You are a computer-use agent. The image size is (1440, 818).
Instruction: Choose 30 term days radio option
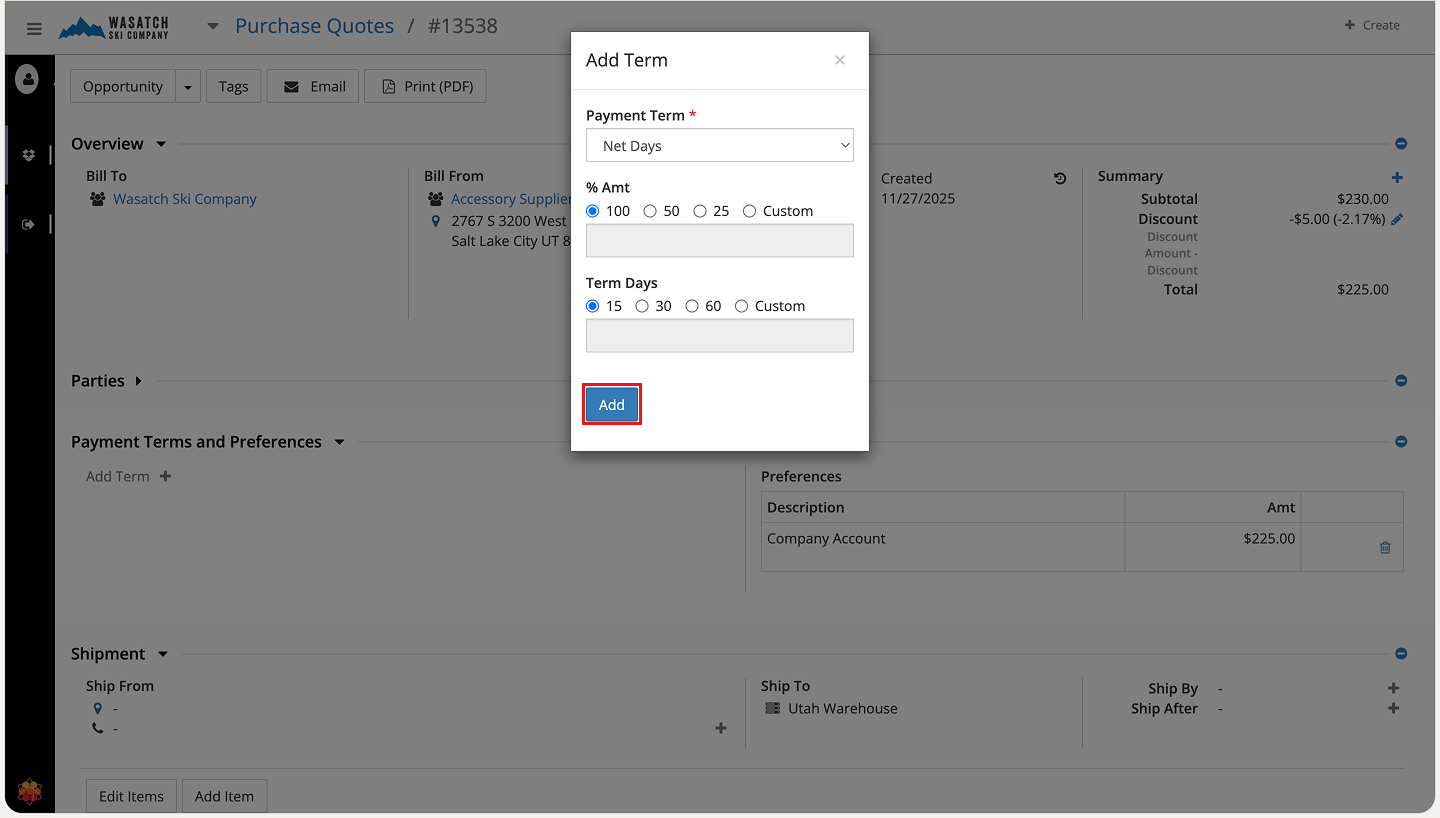click(642, 306)
